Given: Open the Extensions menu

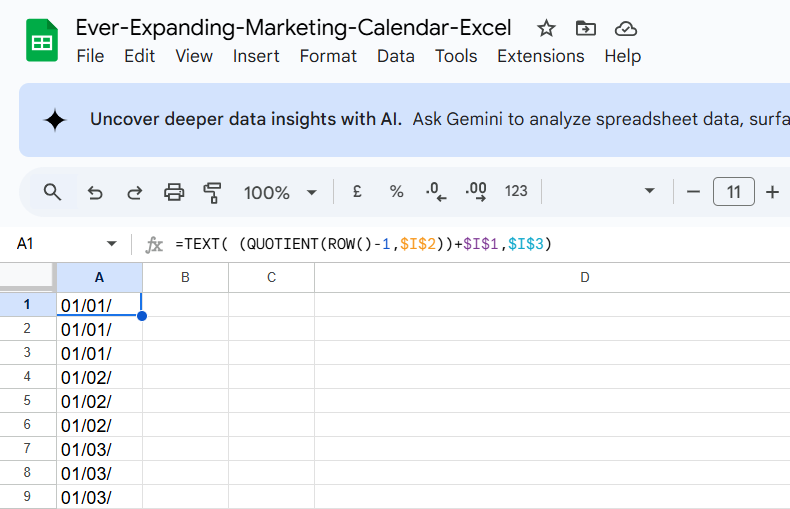Looking at the screenshot, I should [x=540, y=56].
